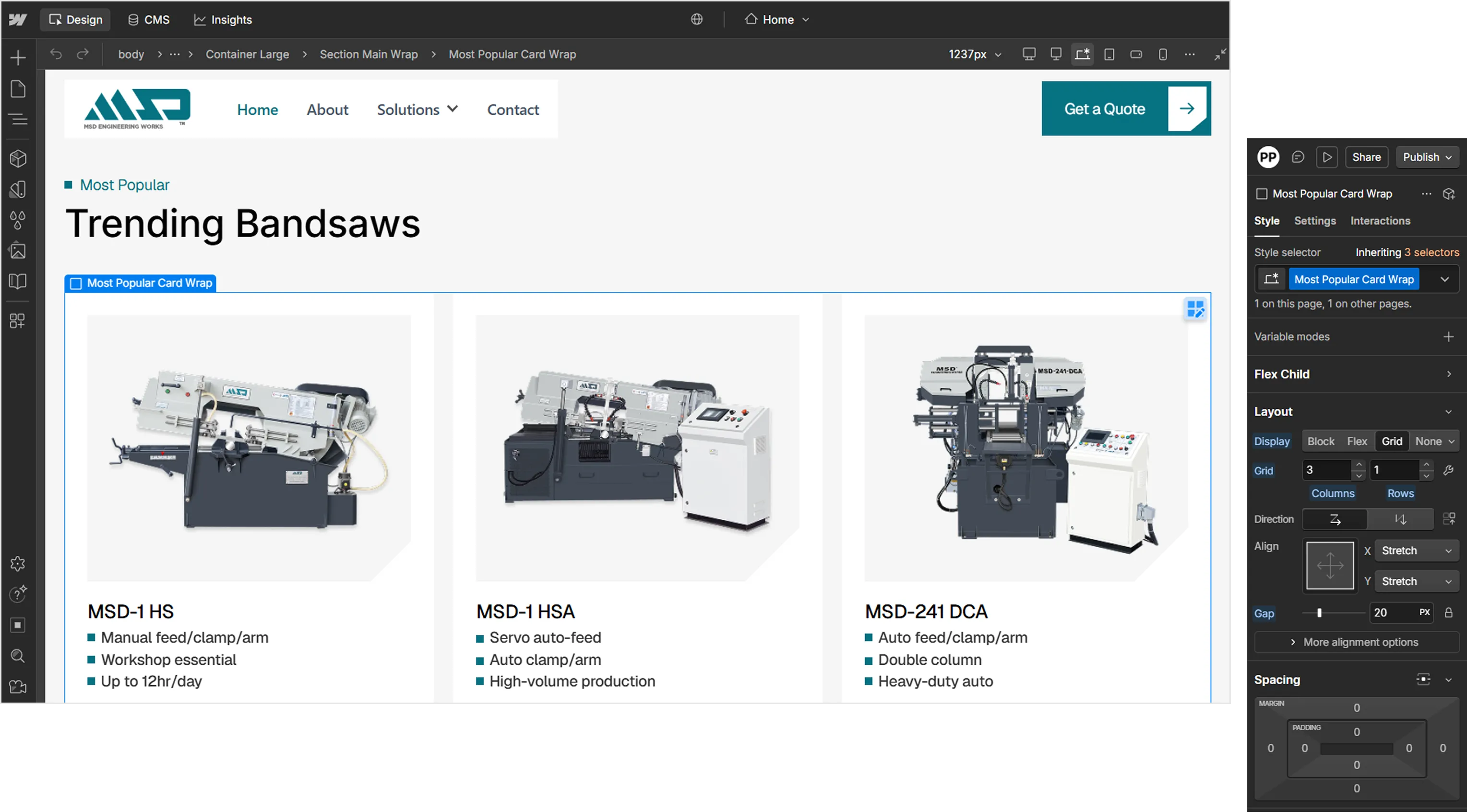Switch to the mobile landscape breakpoint
1467x812 pixels.
[1136, 54]
